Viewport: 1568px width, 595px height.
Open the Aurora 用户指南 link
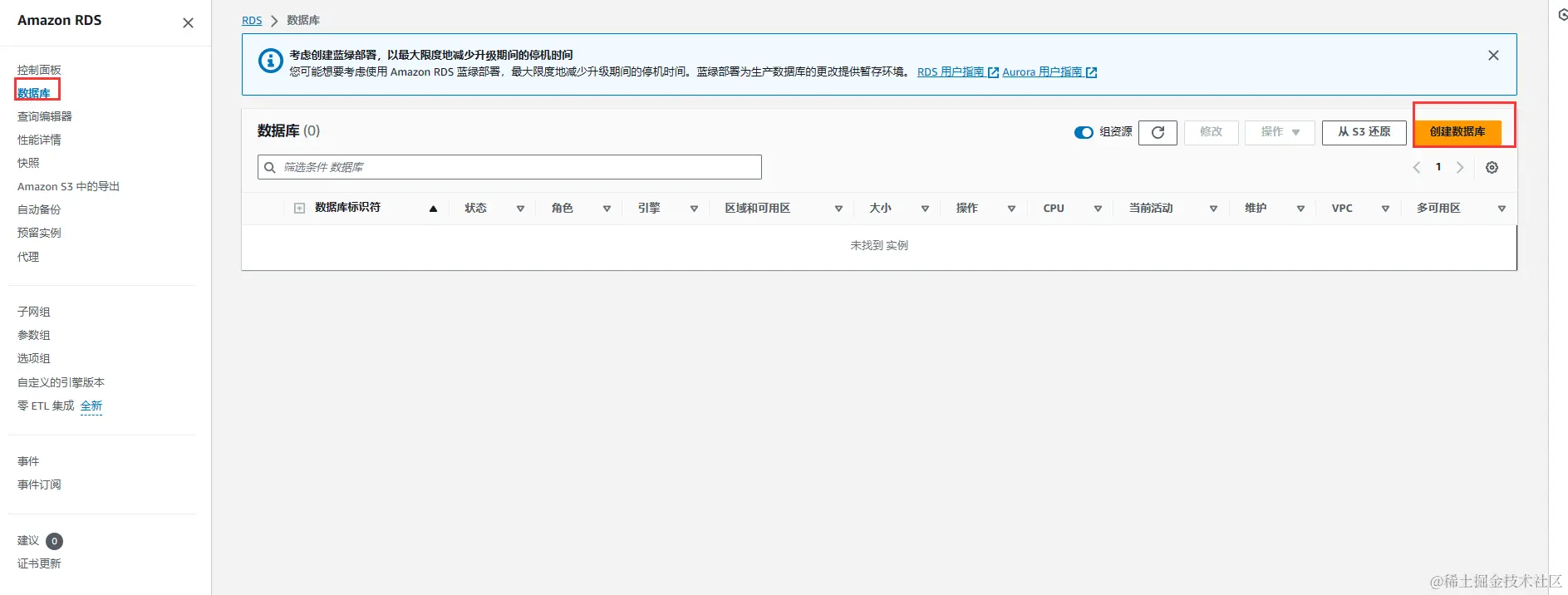(x=1042, y=72)
